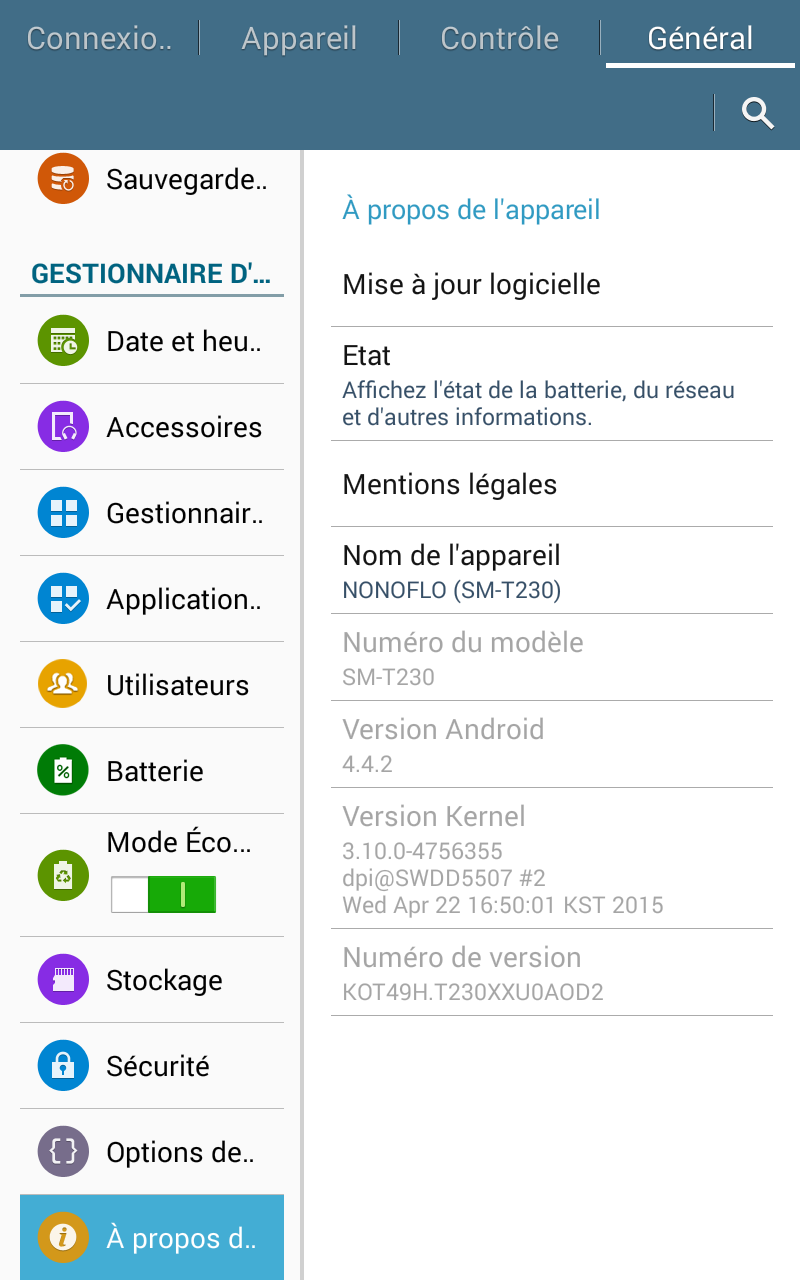Image resolution: width=800 pixels, height=1280 pixels.
Task: Switch to the Appareil tab
Action: point(299,39)
